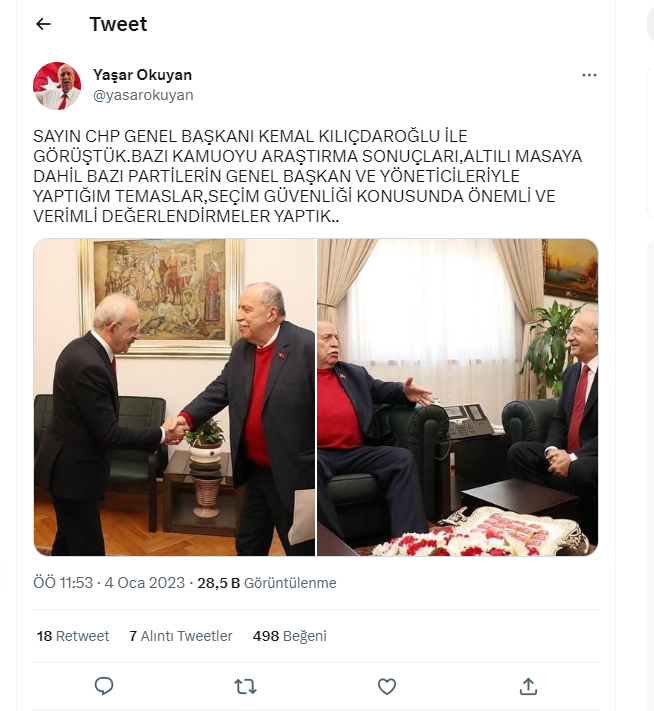Open the Yaşar Okuyan display name link
Viewport: 654px width, 711px height.
tap(142, 75)
